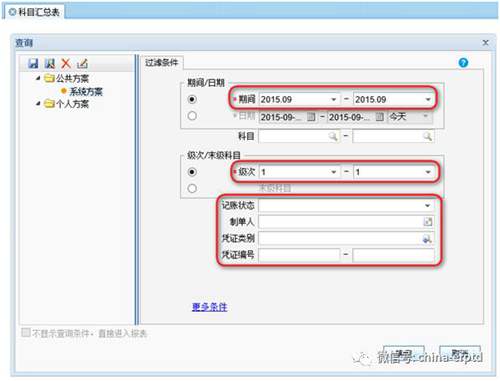The height and width of the screenshot is (381, 500).
Task: Click the second 科目 input field
Action: [x=393, y=136]
